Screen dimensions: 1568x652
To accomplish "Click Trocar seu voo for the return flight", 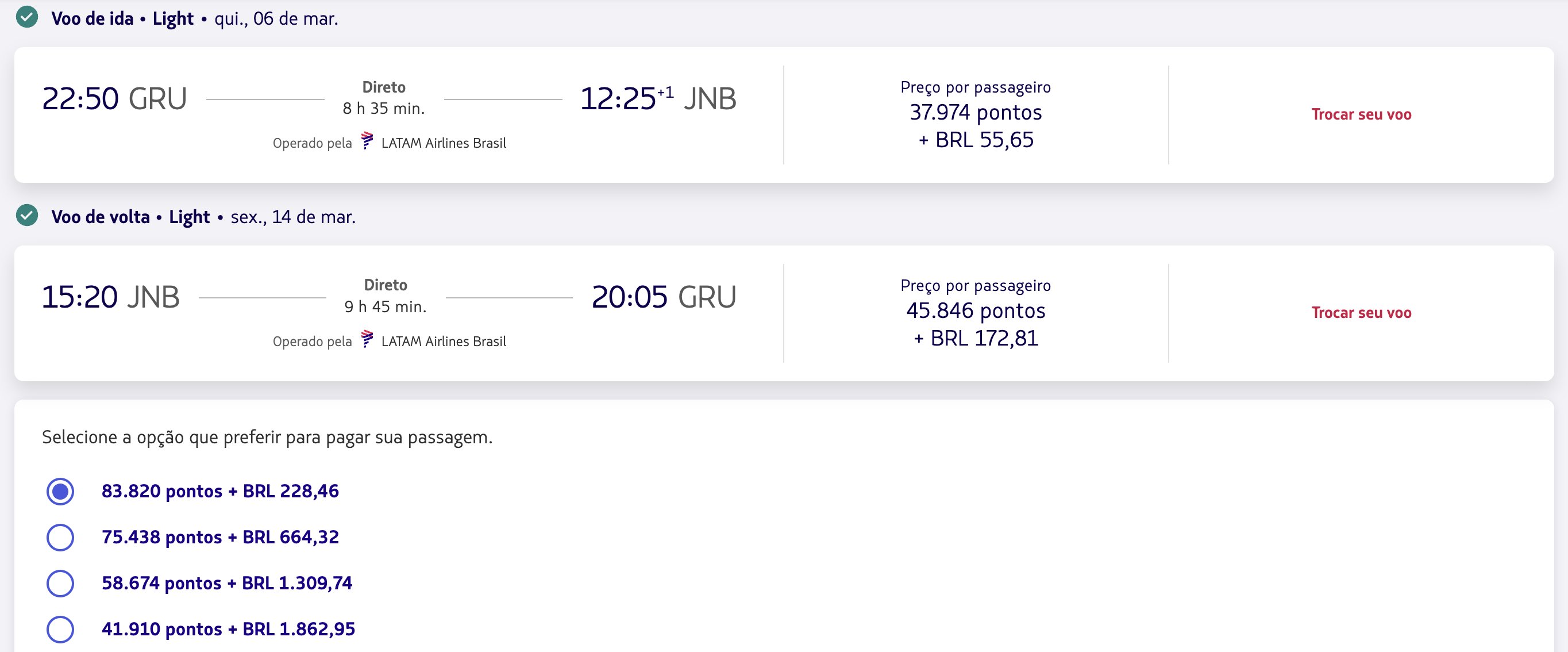I will click(1361, 313).
